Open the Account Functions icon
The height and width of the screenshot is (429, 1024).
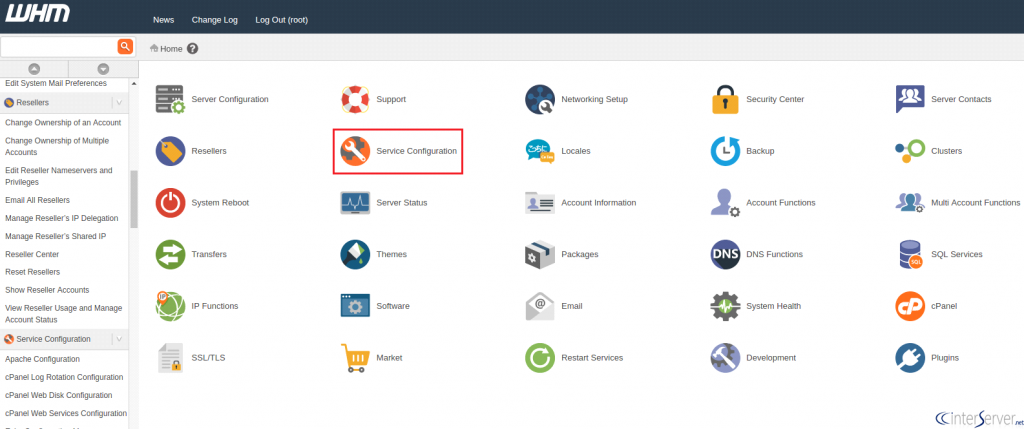click(x=725, y=202)
